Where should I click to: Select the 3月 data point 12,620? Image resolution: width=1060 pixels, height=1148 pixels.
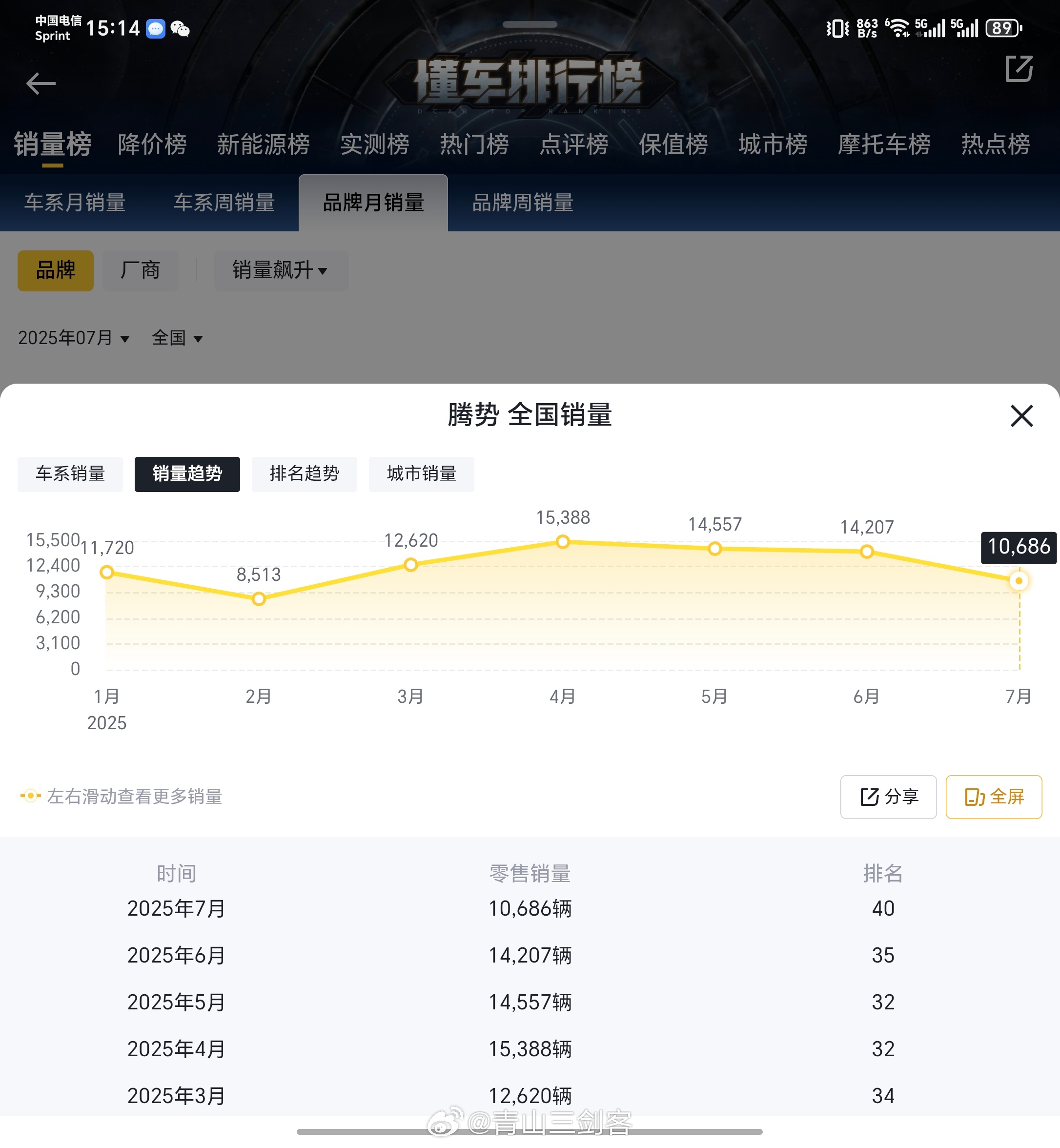click(411, 565)
